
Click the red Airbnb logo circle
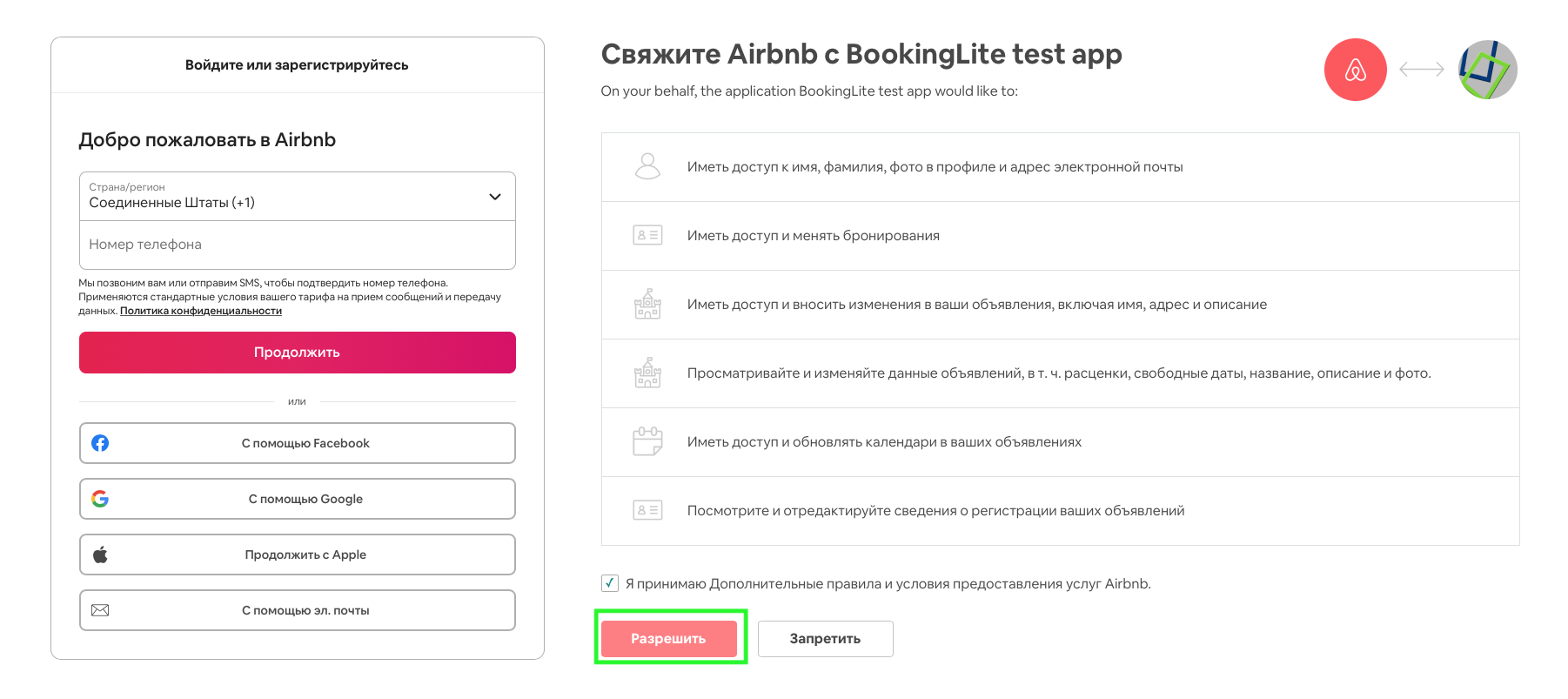pos(1355,70)
